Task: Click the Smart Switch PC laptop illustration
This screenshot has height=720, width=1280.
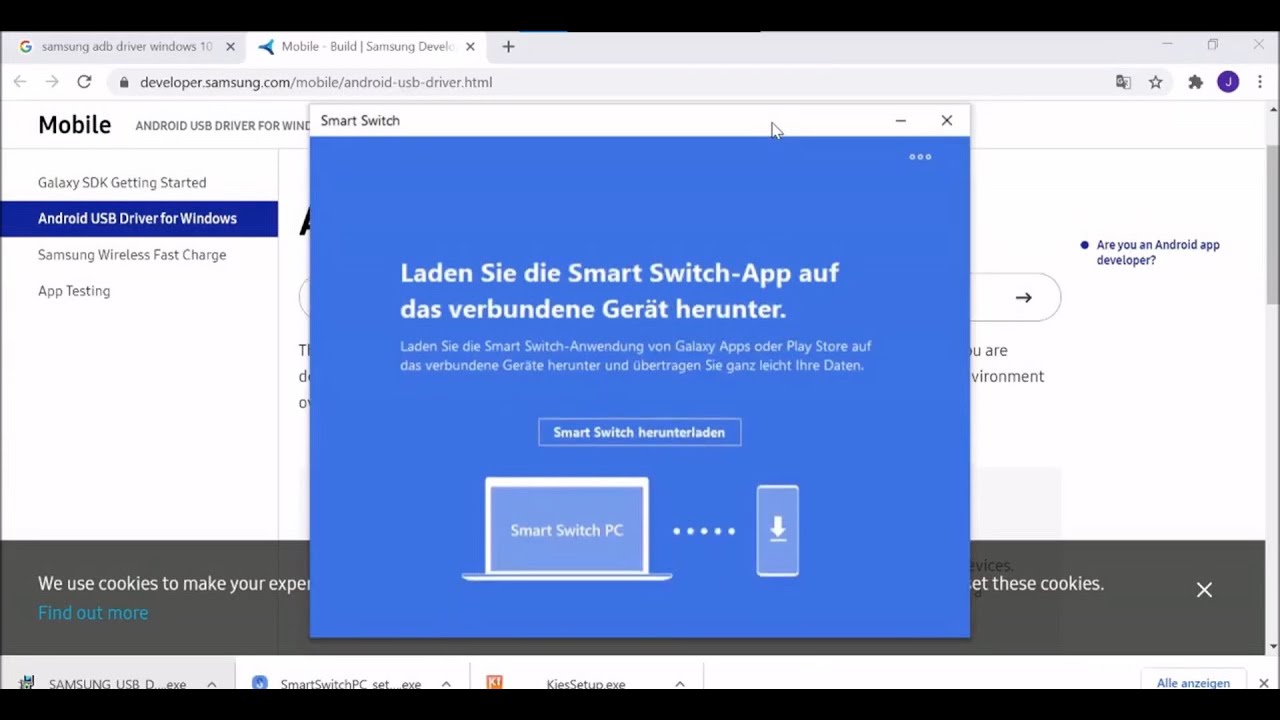Action: tap(567, 529)
